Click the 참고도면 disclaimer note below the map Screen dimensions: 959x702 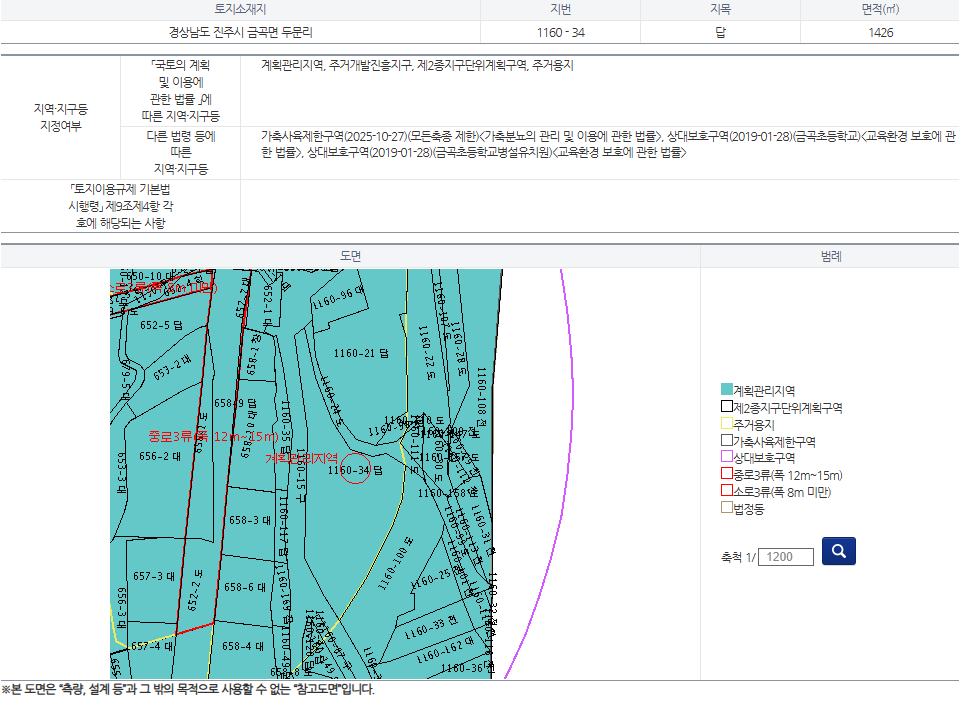click(x=188, y=689)
